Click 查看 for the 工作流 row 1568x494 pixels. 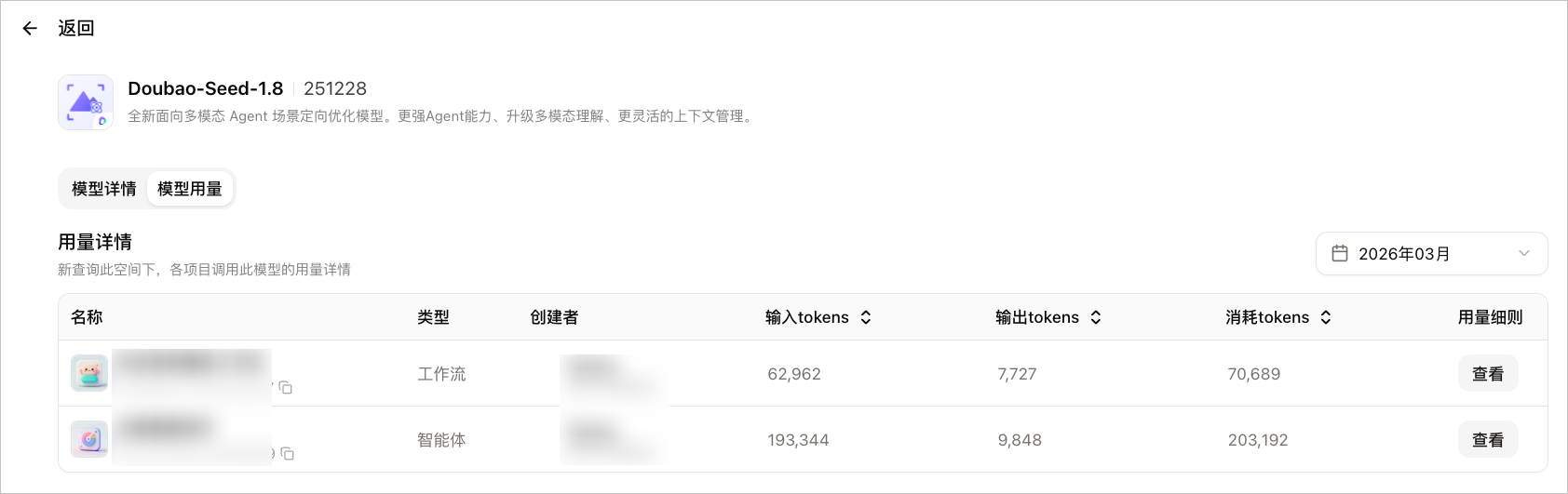[x=1488, y=373]
